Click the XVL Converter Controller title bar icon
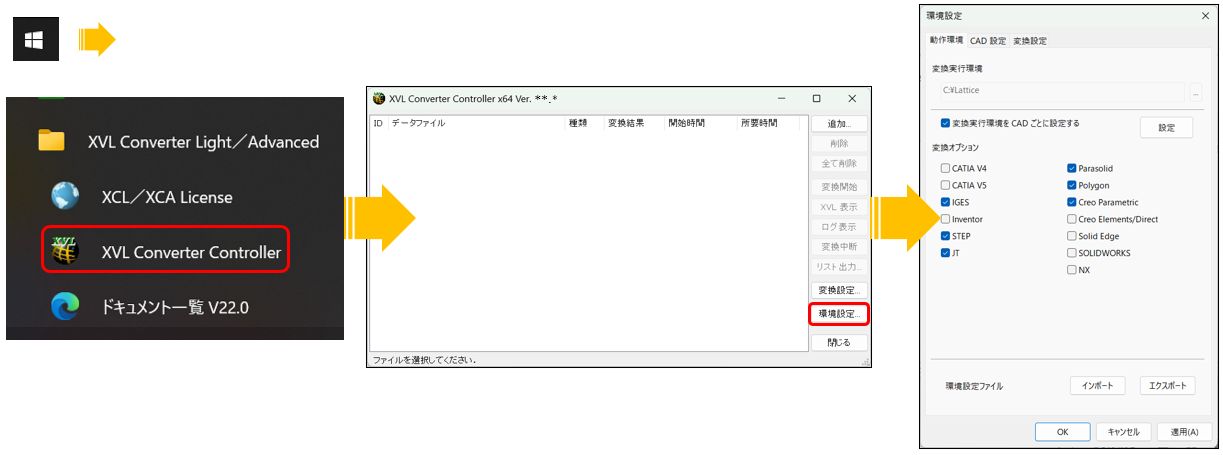1223x455 pixels. tap(378, 99)
